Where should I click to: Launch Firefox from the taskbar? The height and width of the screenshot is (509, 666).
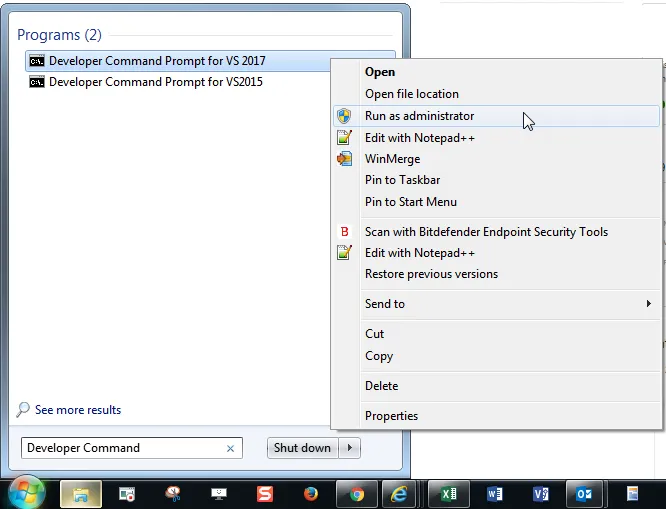coord(311,494)
